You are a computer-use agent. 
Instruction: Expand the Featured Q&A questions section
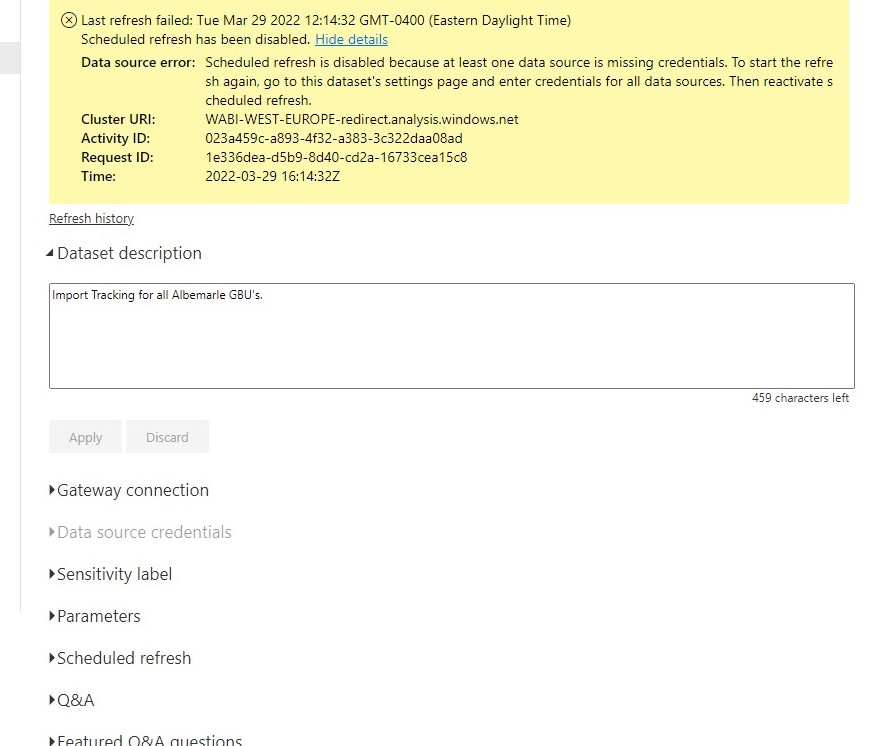pyautogui.click(x=146, y=739)
